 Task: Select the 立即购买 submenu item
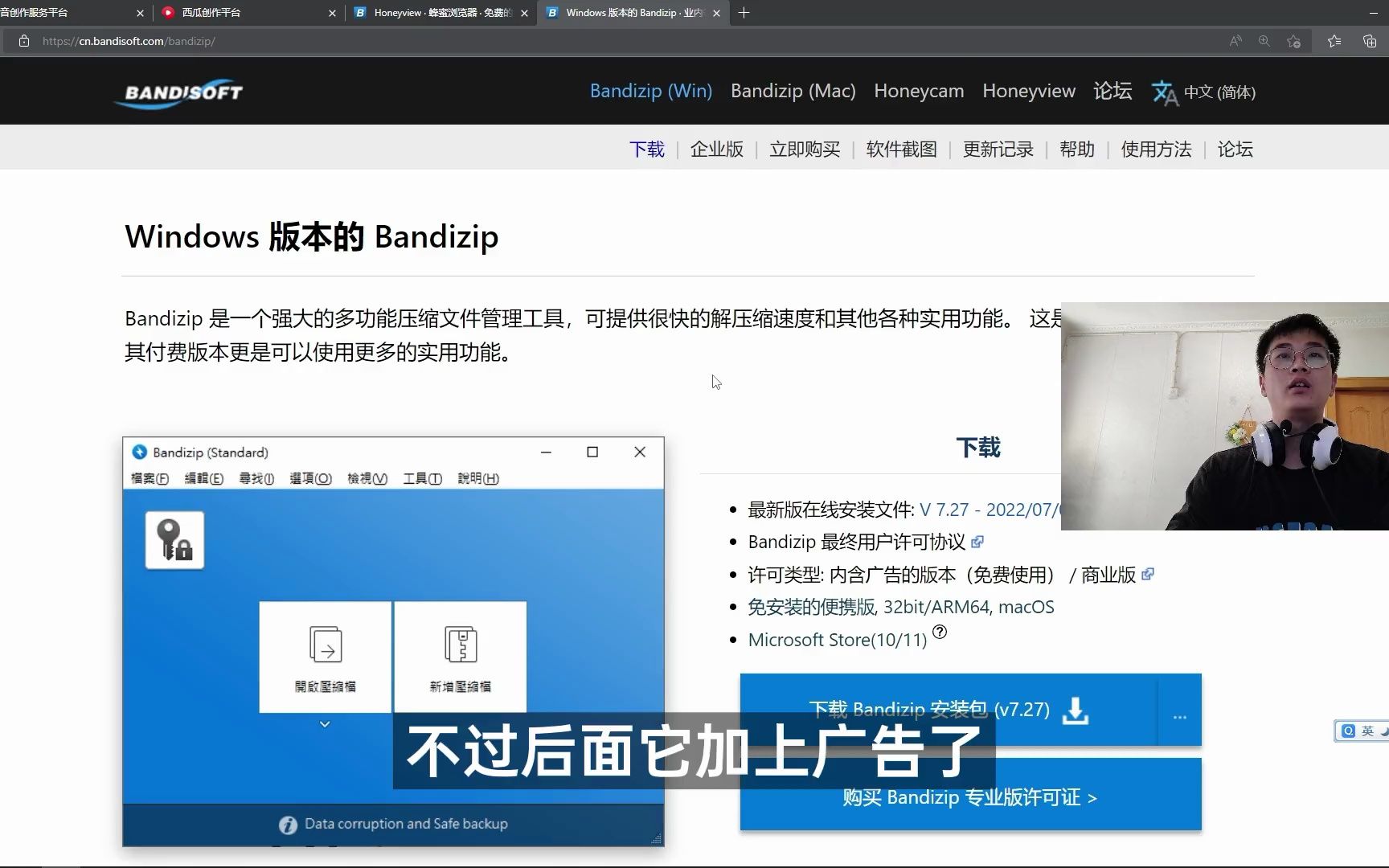tap(805, 149)
